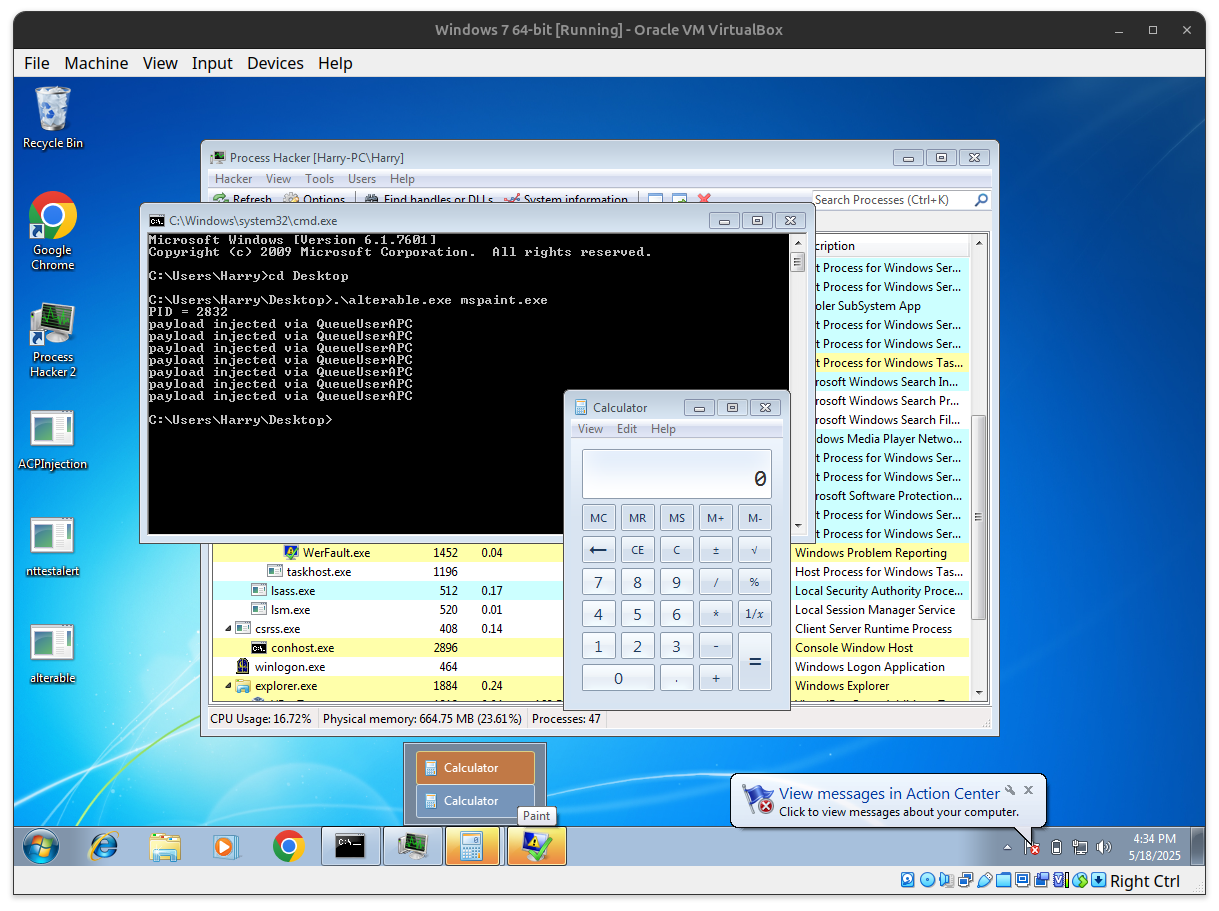1219x911 pixels.
Task: Switch to cmd window via taskbar
Action: [351, 847]
